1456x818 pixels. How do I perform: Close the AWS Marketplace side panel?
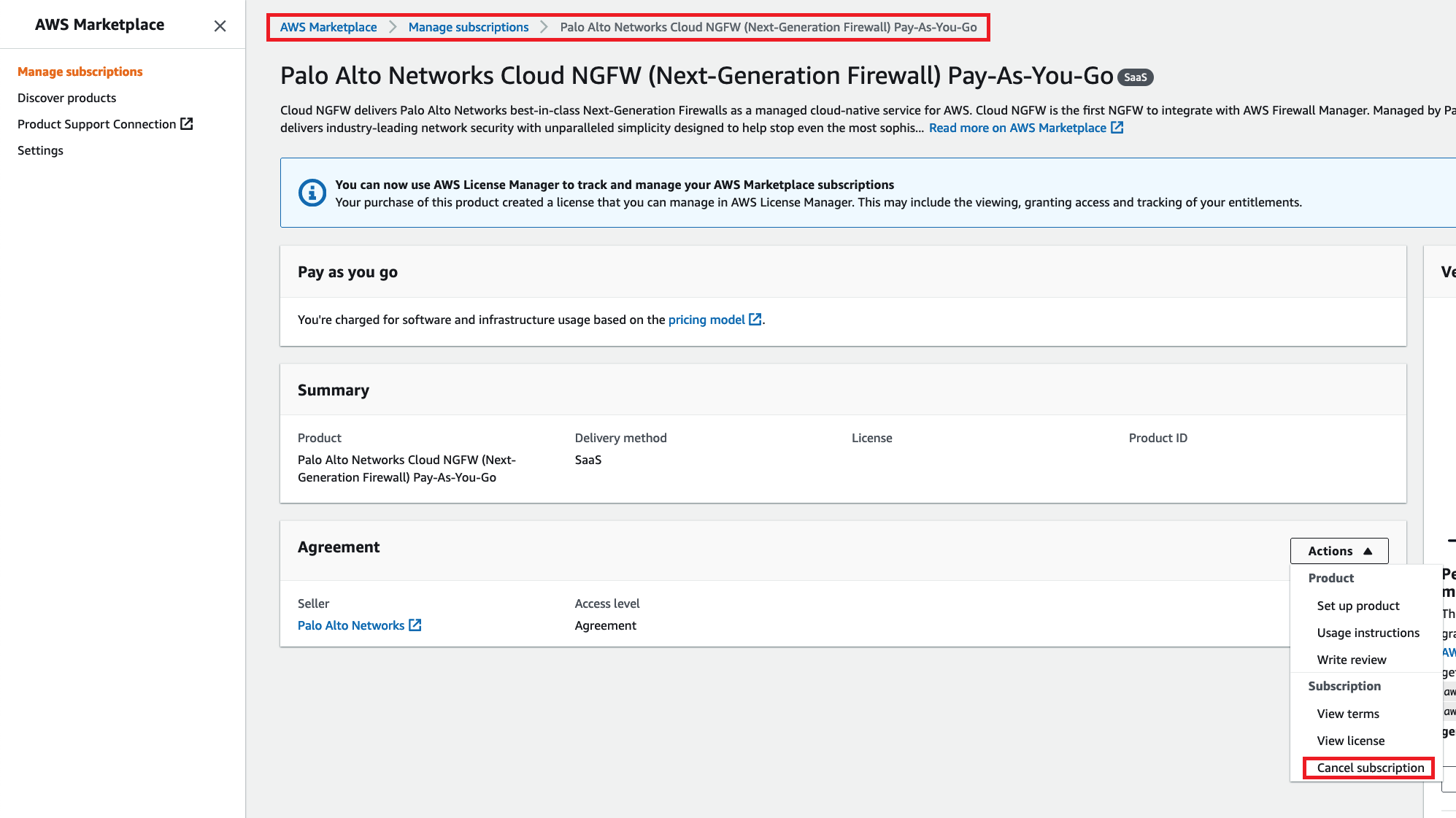click(x=220, y=26)
